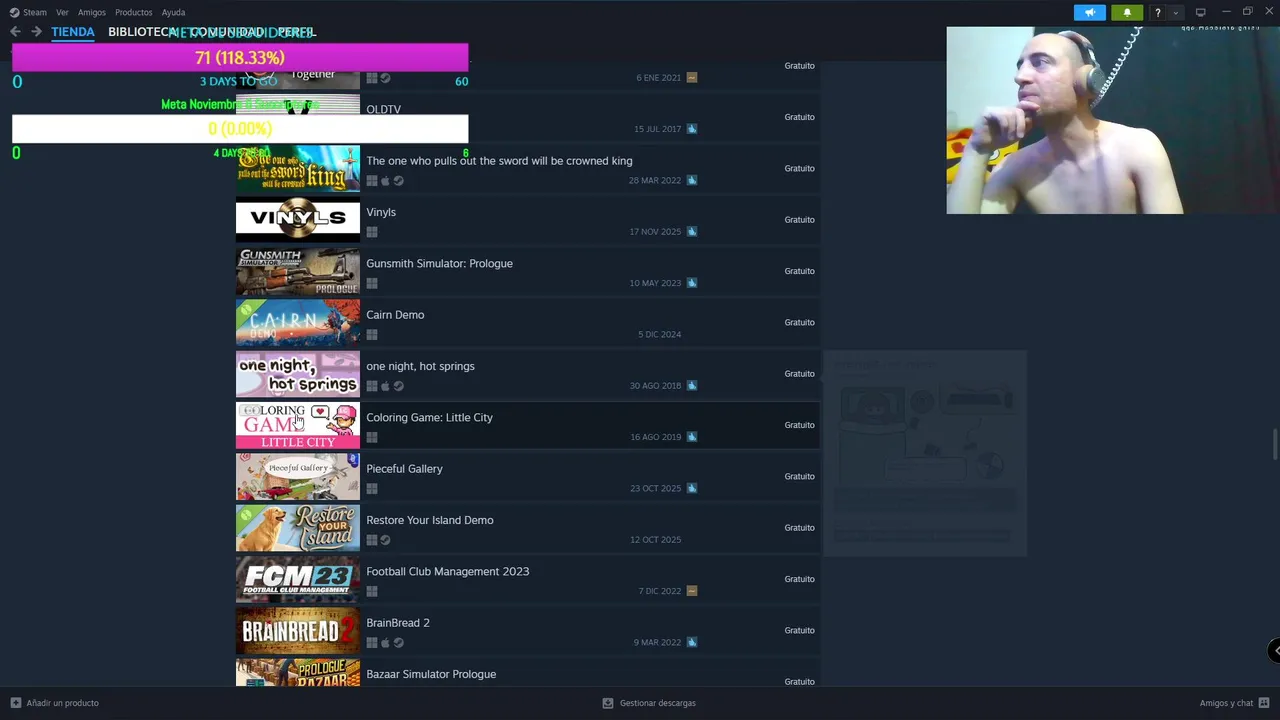Go forward with the right navigation arrow
This screenshot has width=1280, height=720.
pyautogui.click(x=36, y=32)
